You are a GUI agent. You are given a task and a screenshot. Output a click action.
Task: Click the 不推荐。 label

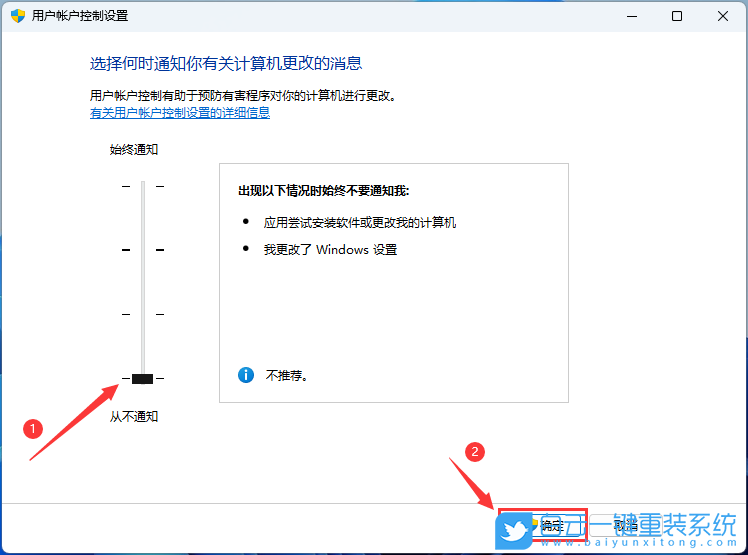(287, 376)
